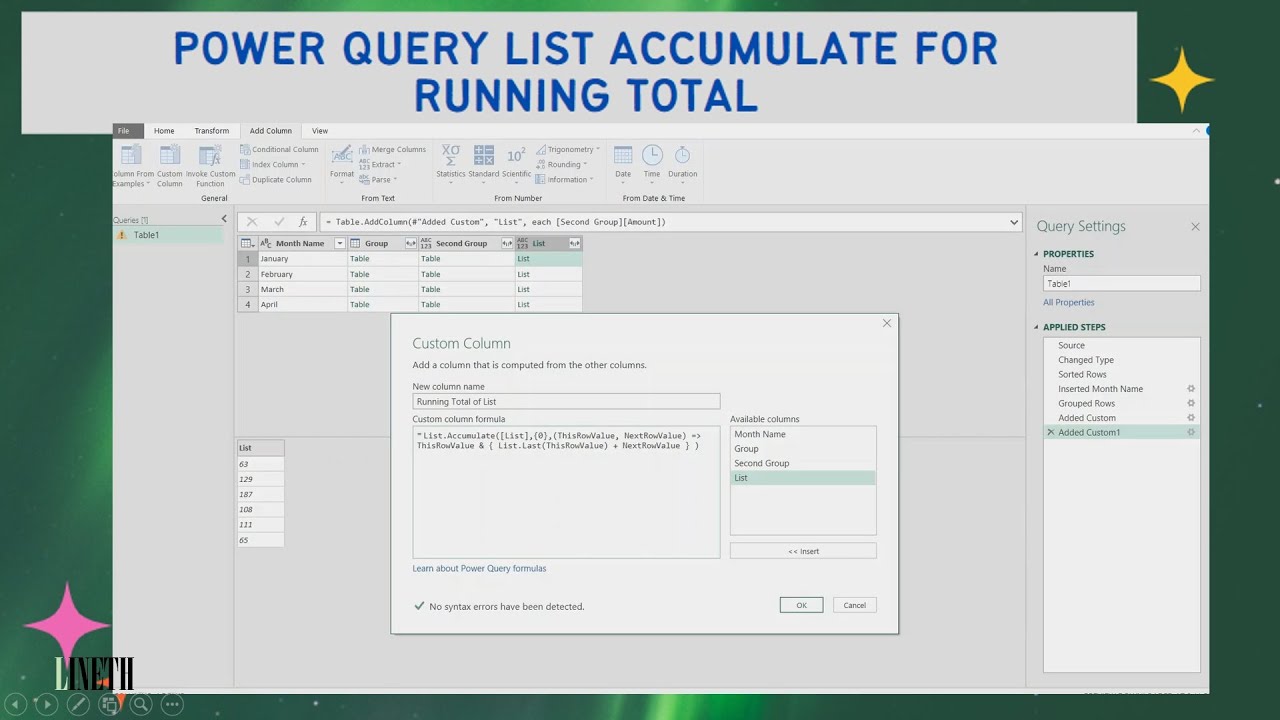1280x720 pixels.
Task: Open settings gear for Grouped Rows step
Action: pyautogui.click(x=1191, y=403)
